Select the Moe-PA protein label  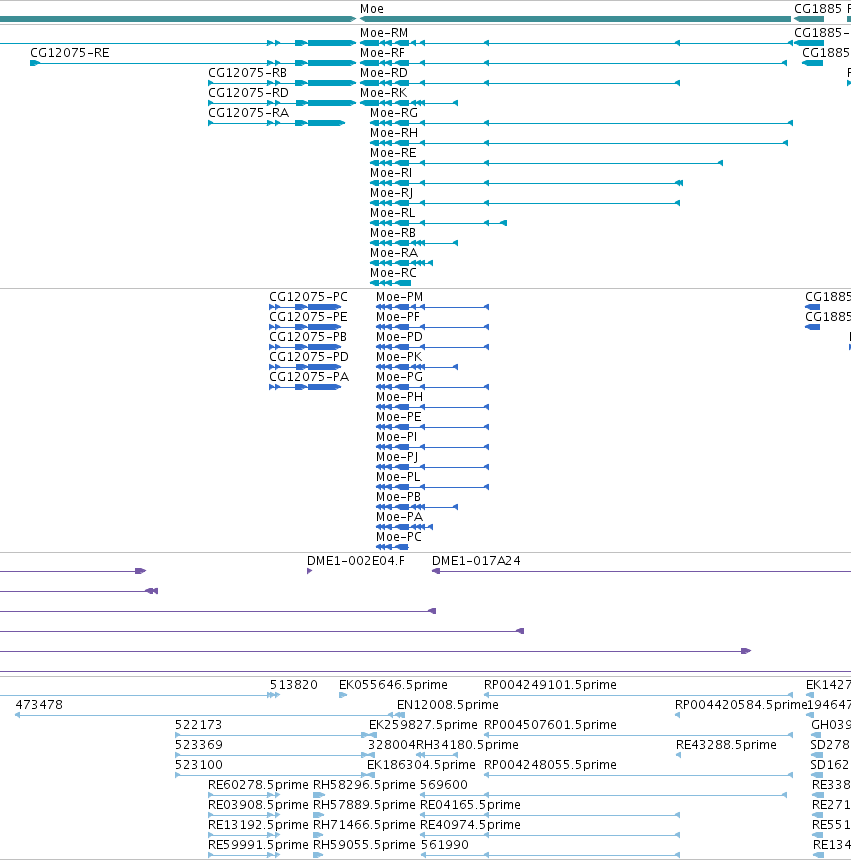point(400,517)
